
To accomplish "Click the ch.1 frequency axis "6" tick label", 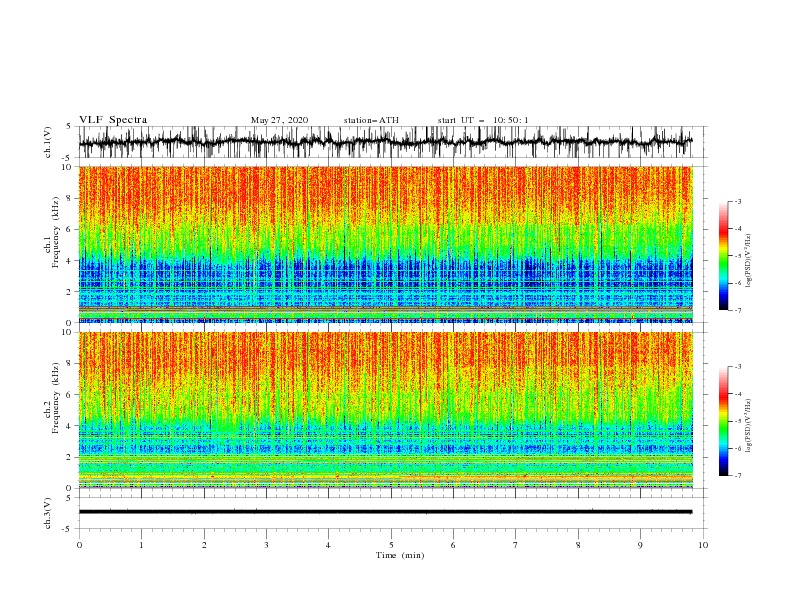I will click(x=70, y=229).
